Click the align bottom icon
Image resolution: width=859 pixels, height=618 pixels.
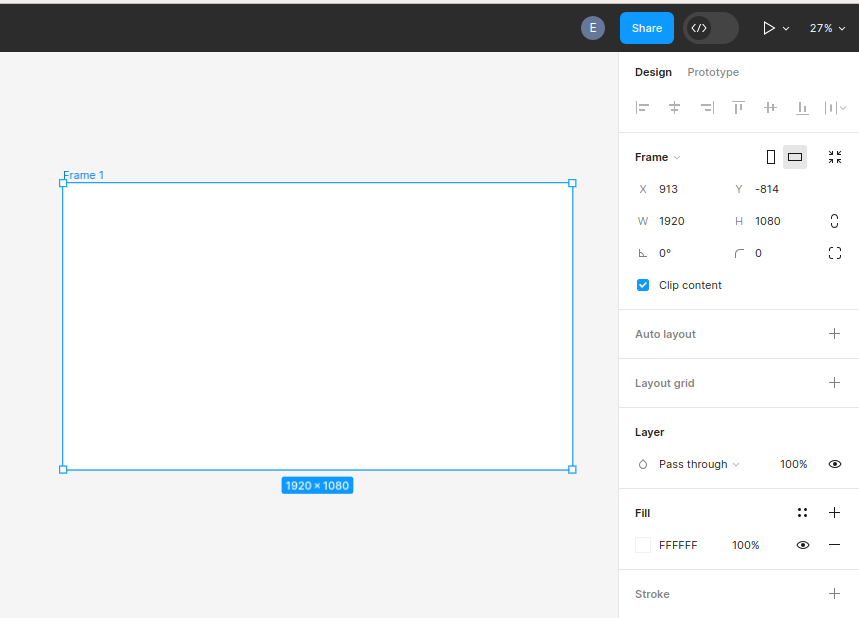click(x=802, y=108)
